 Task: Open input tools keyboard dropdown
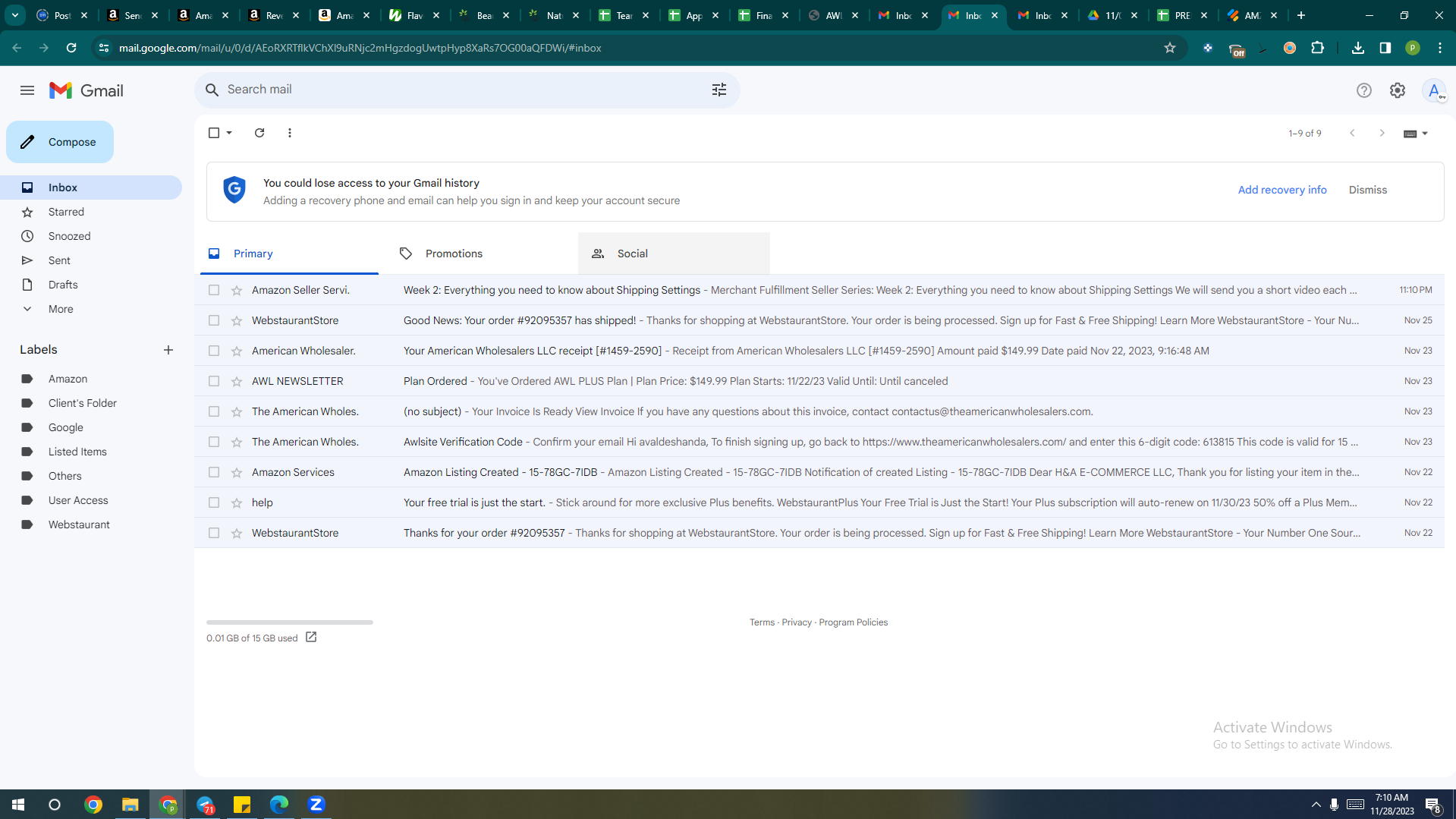pos(1416,134)
